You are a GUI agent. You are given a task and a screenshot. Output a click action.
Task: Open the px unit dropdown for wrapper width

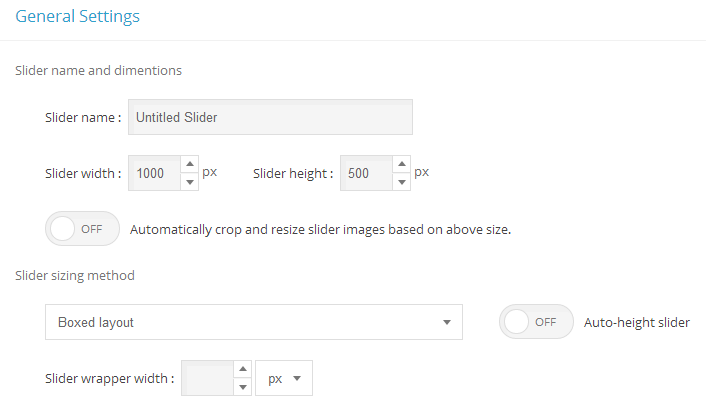pos(284,379)
